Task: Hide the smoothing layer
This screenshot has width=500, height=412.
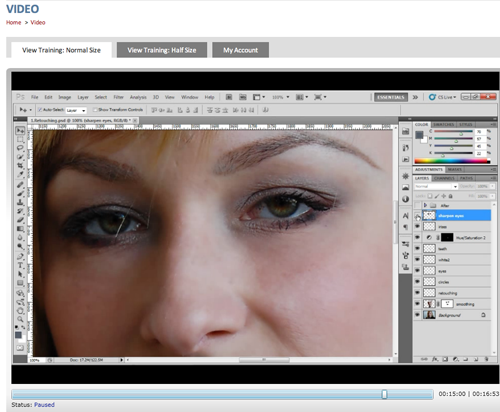Action: [x=417, y=304]
